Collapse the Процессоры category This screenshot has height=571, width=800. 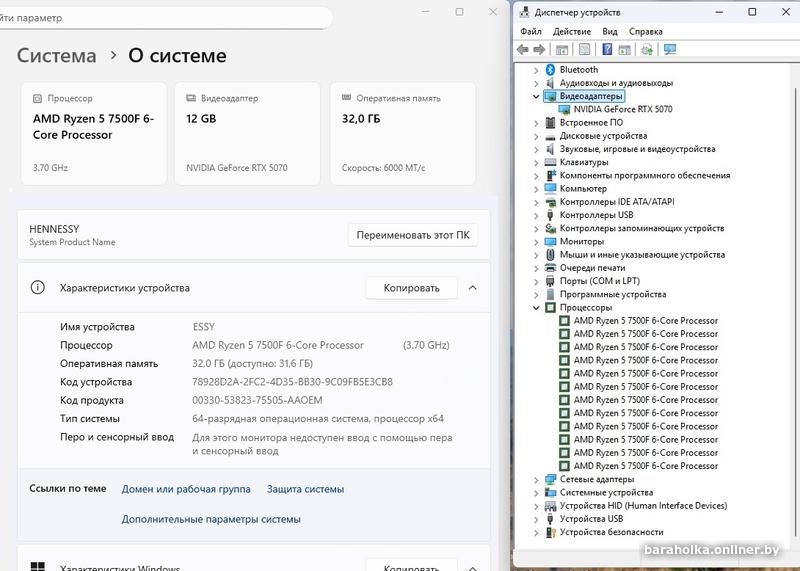pyautogui.click(x=536, y=308)
